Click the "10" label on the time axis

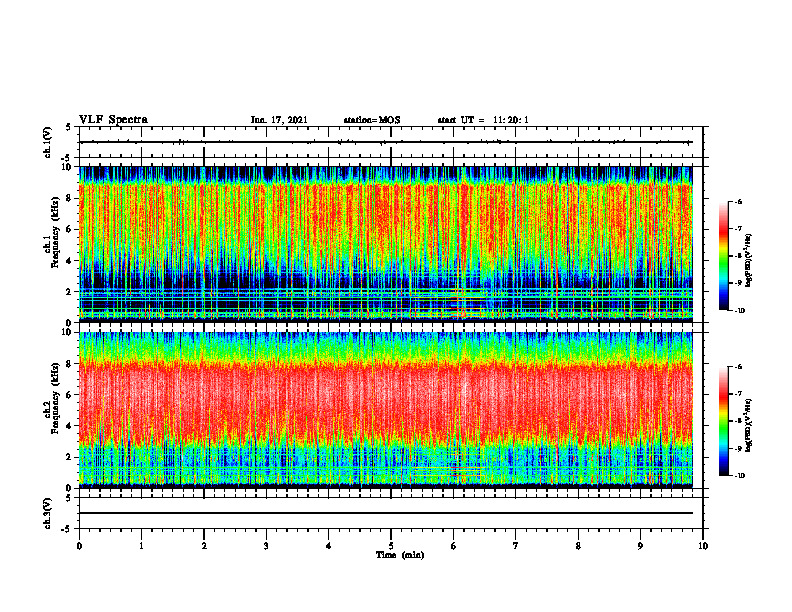(x=703, y=546)
